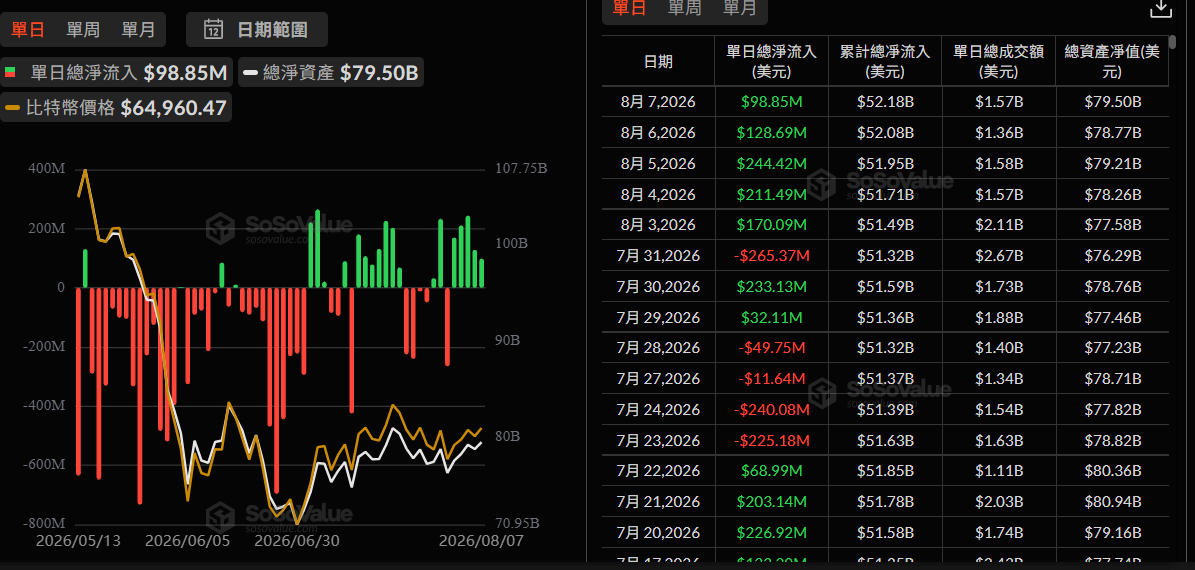Click the red -$225.18M outflow value
The height and width of the screenshot is (570, 1195).
[x=771, y=440]
